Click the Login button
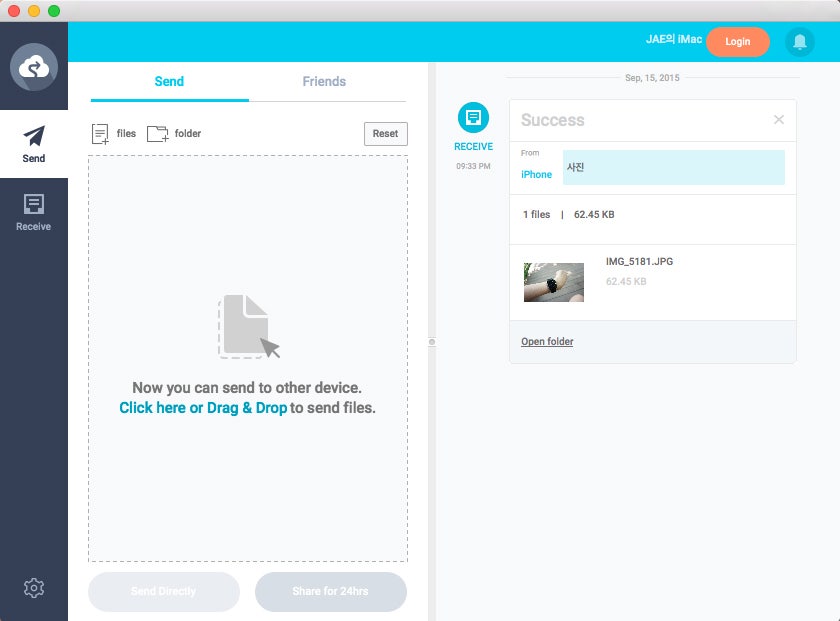The height and width of the screenshot is (621, 840). [x=738, y=42]
